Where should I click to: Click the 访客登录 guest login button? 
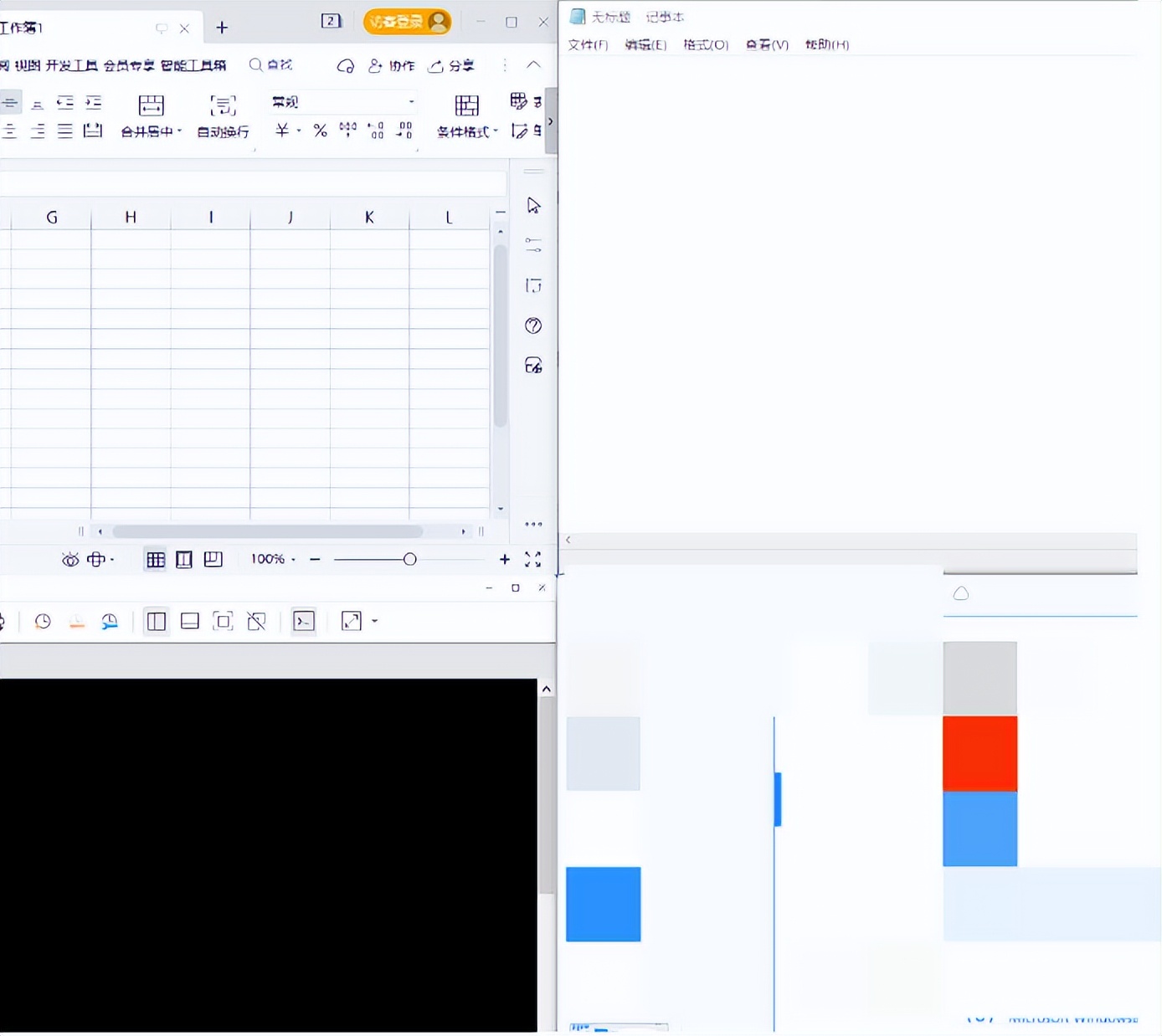tap(407, 21)
